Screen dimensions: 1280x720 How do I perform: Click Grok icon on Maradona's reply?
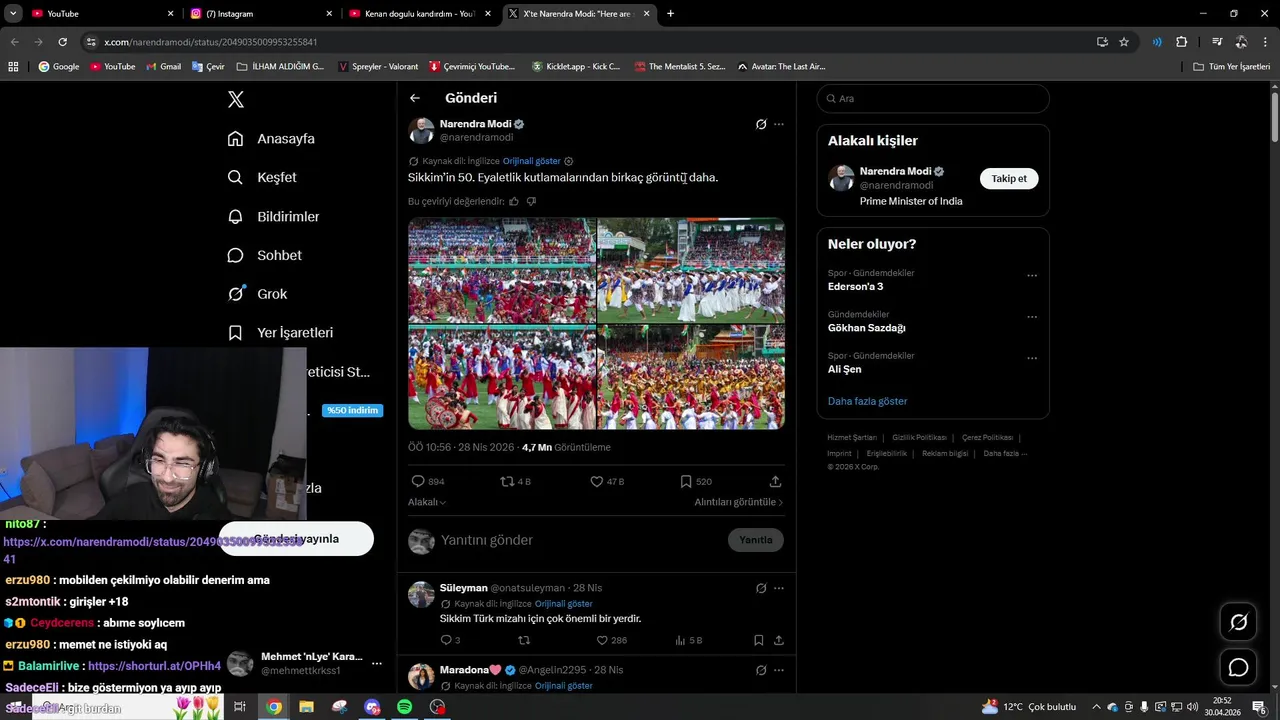[x=761, y=670]
